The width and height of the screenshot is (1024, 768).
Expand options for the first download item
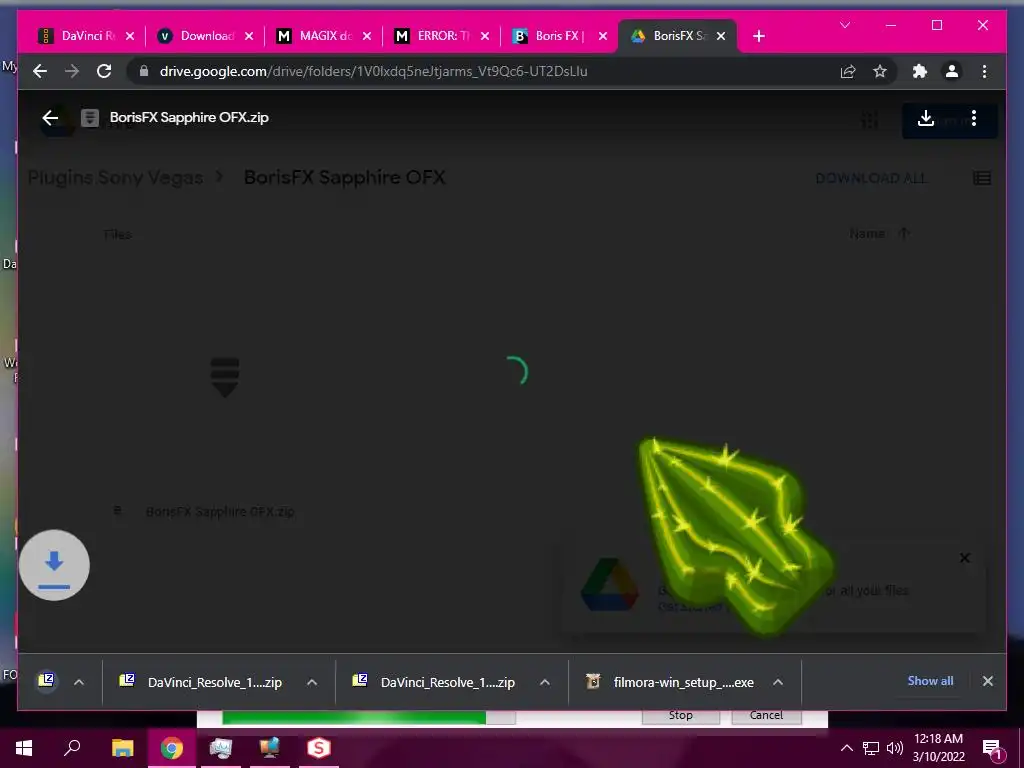coord(79,682)
